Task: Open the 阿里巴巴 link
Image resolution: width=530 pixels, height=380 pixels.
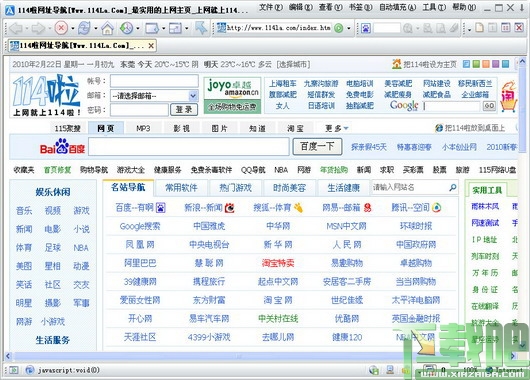Action: (x=140, y=263)
